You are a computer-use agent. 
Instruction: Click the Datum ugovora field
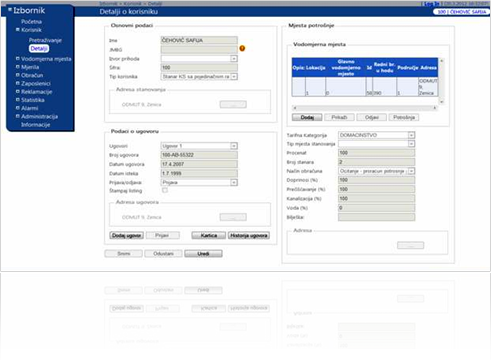199,164
